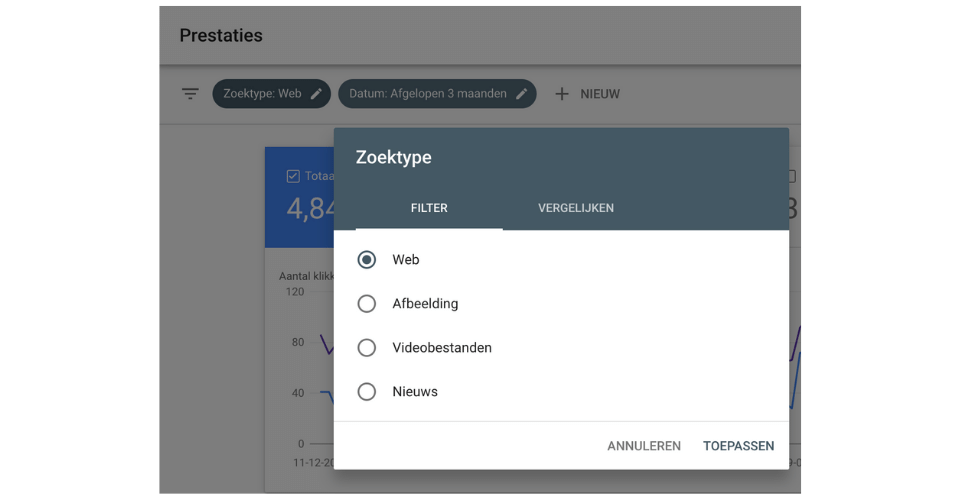Edit Zoektype chip pencil icon

[316, 94]
